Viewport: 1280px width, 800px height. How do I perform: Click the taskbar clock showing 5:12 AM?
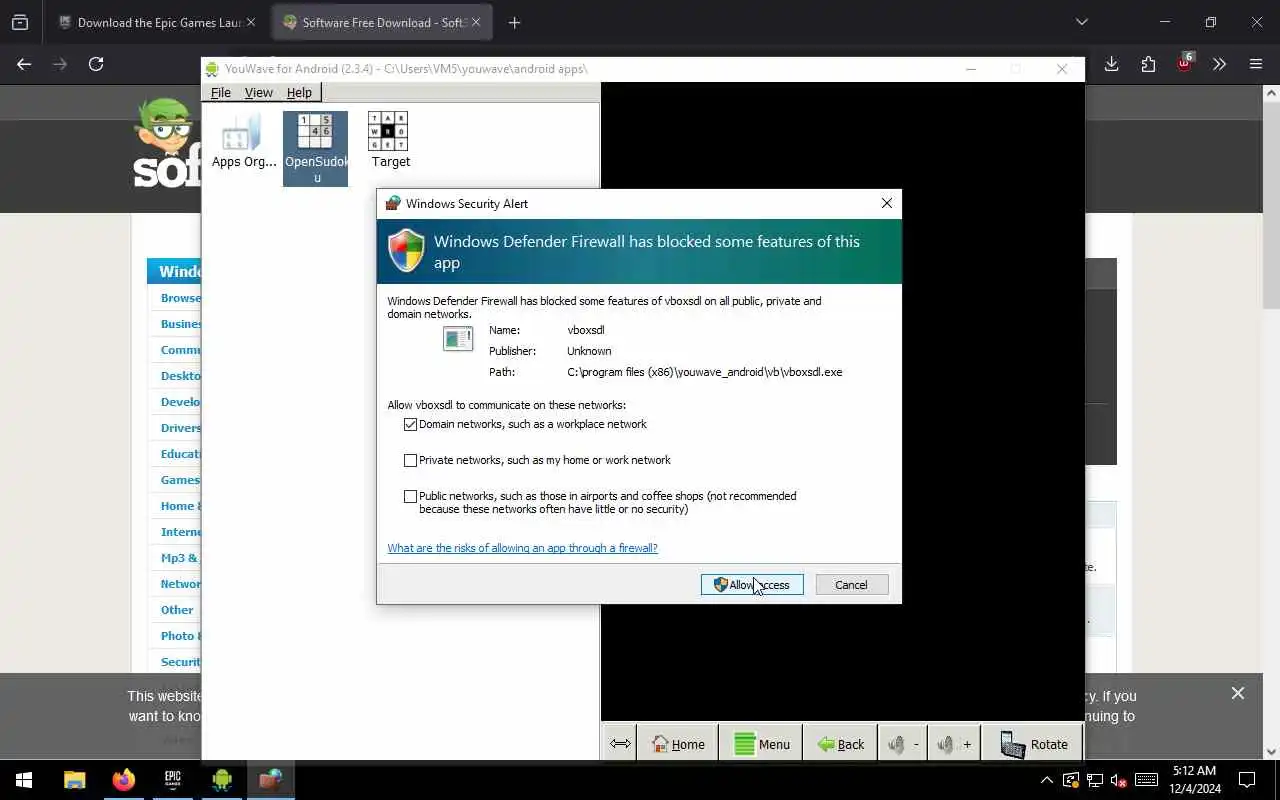pos(1195,780)
